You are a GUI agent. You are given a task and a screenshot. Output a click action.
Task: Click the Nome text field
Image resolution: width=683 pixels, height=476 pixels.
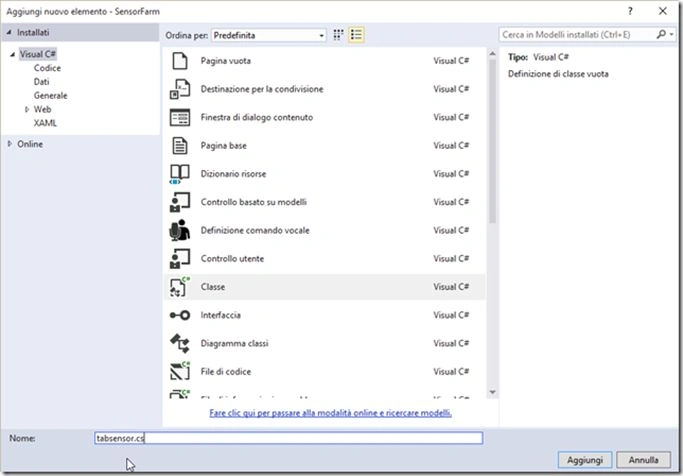coord(288,438)
